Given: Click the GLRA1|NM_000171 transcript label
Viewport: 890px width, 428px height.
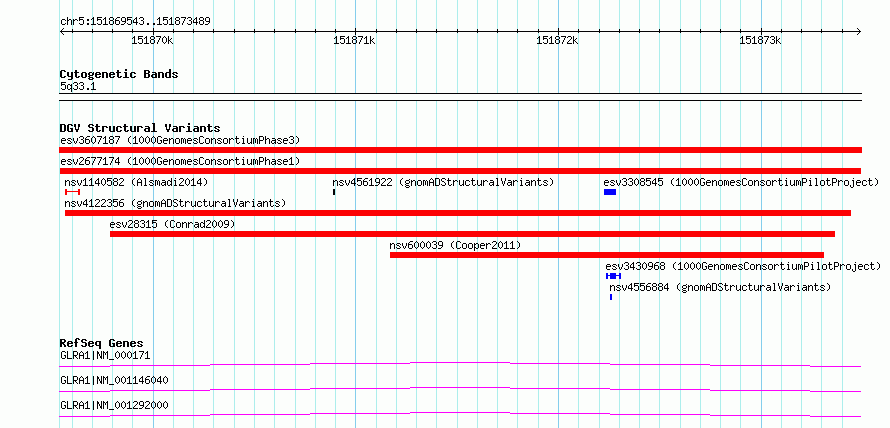Looking at the screenshot, I should [x=105, y=356].
